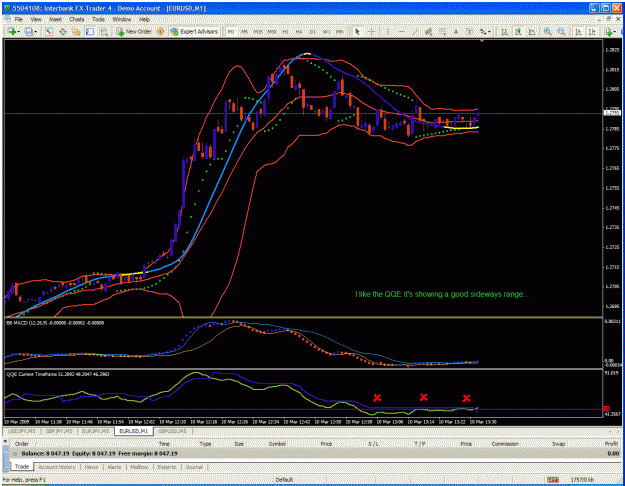Toggle Auto Scroll chart icon

(x=578, y=31)
